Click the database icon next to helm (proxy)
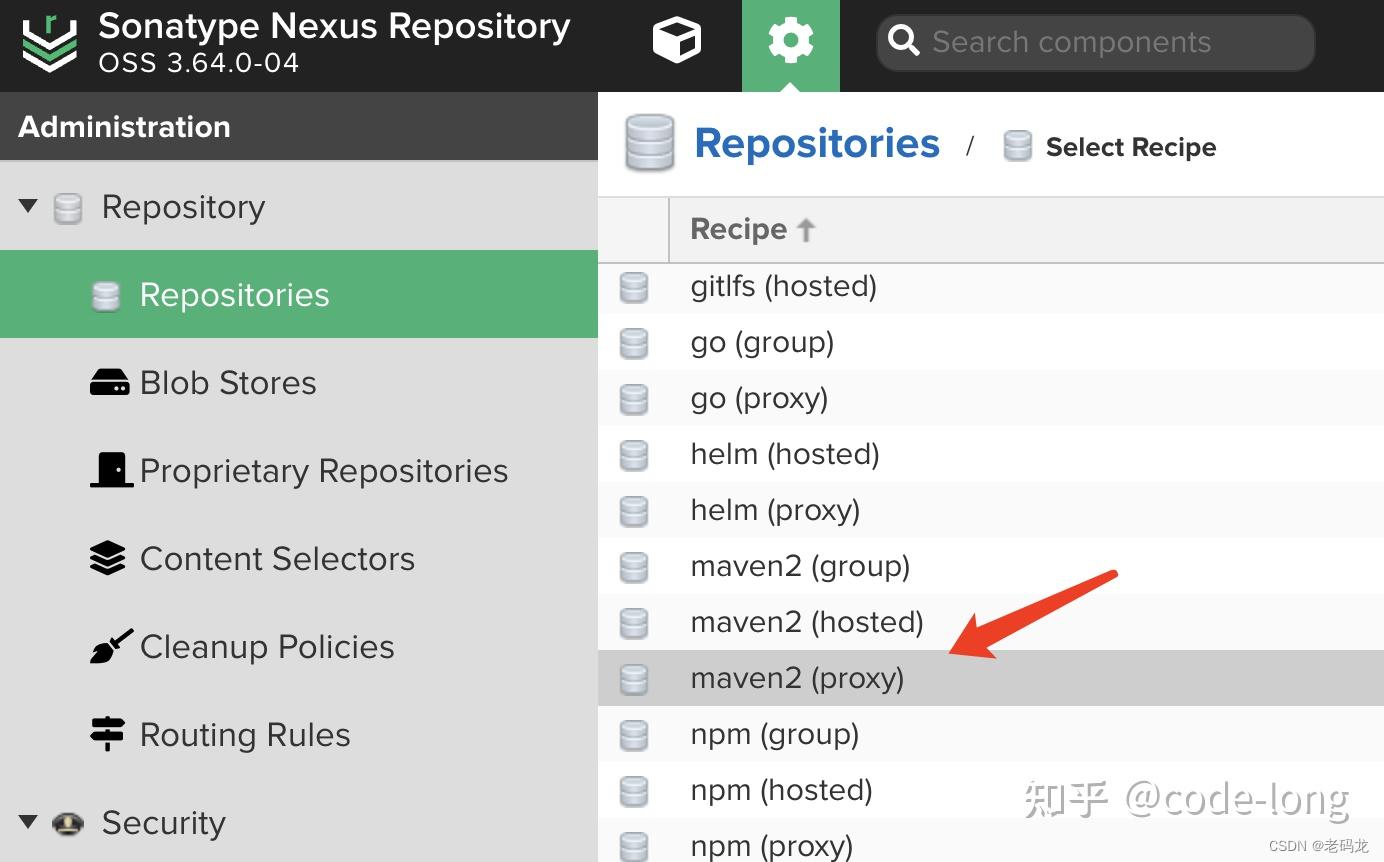Screen dimensions: 1384x862 pyautogui.click(x=634, y=510)
